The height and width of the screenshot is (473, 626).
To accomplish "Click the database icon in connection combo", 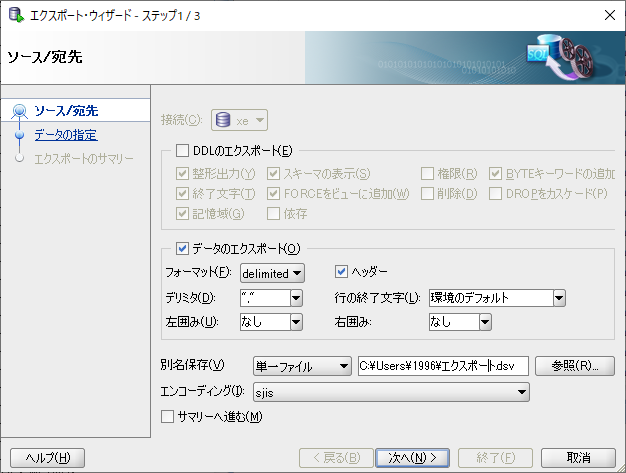I will pyautogui.click(x=223, y=120).
